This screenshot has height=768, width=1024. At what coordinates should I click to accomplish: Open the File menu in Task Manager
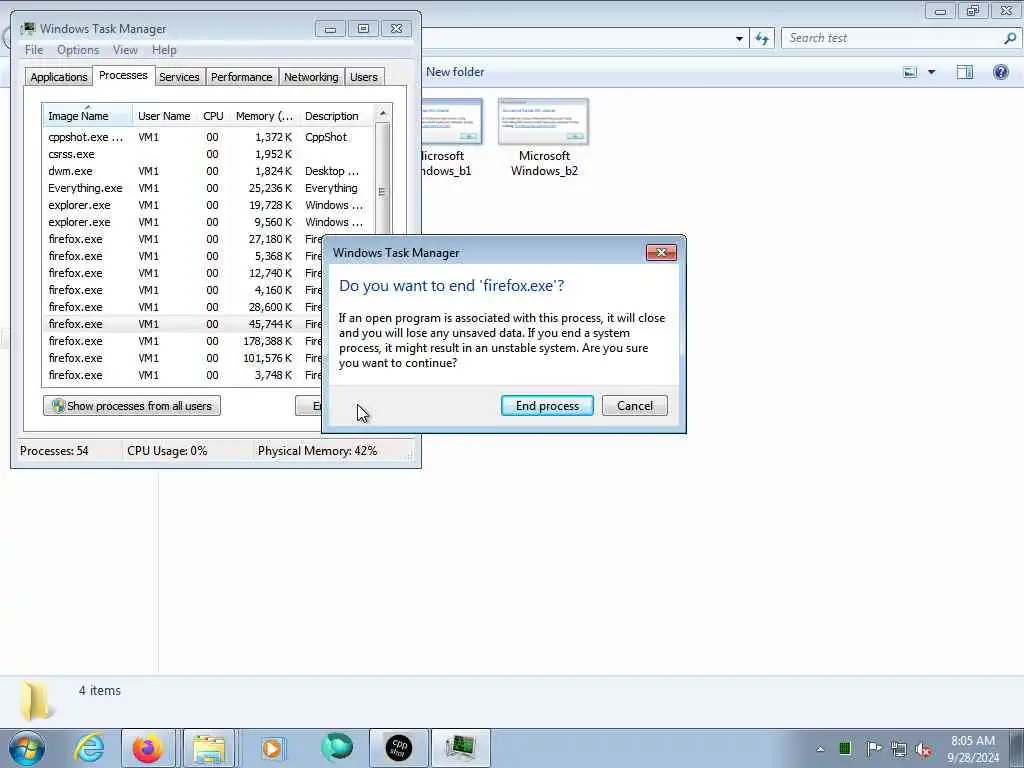coord(34,50)
